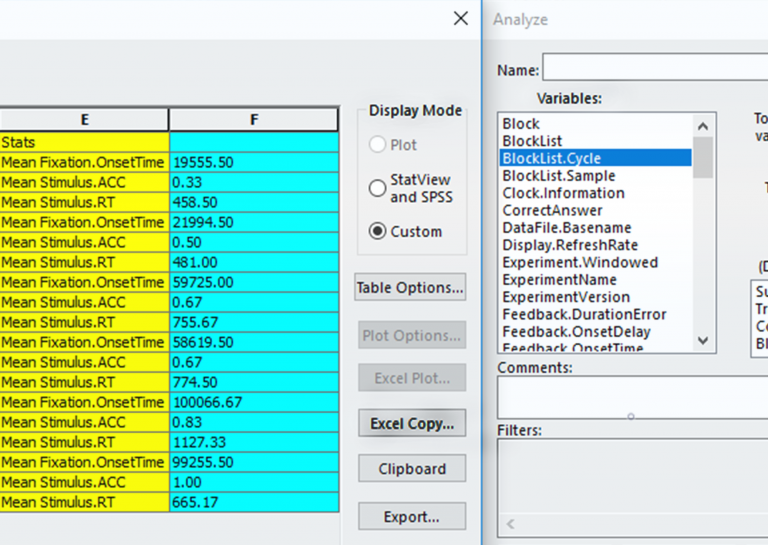Click the disabled Plot Options button
The width and height of the screenshot is (768, 545).
[x=411, y=335]
